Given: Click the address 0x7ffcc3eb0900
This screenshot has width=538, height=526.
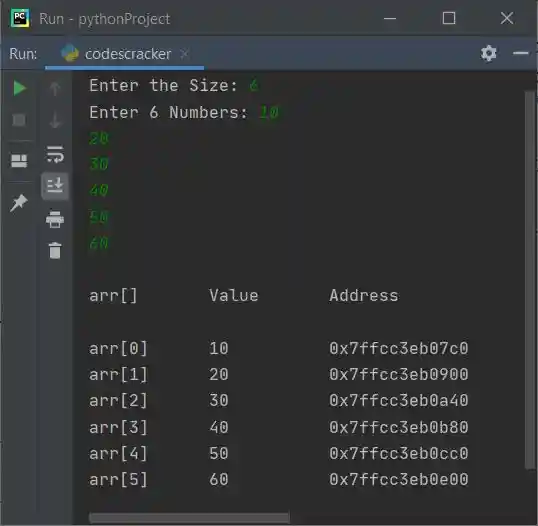Looking at the screenshot, I should 399,374.
